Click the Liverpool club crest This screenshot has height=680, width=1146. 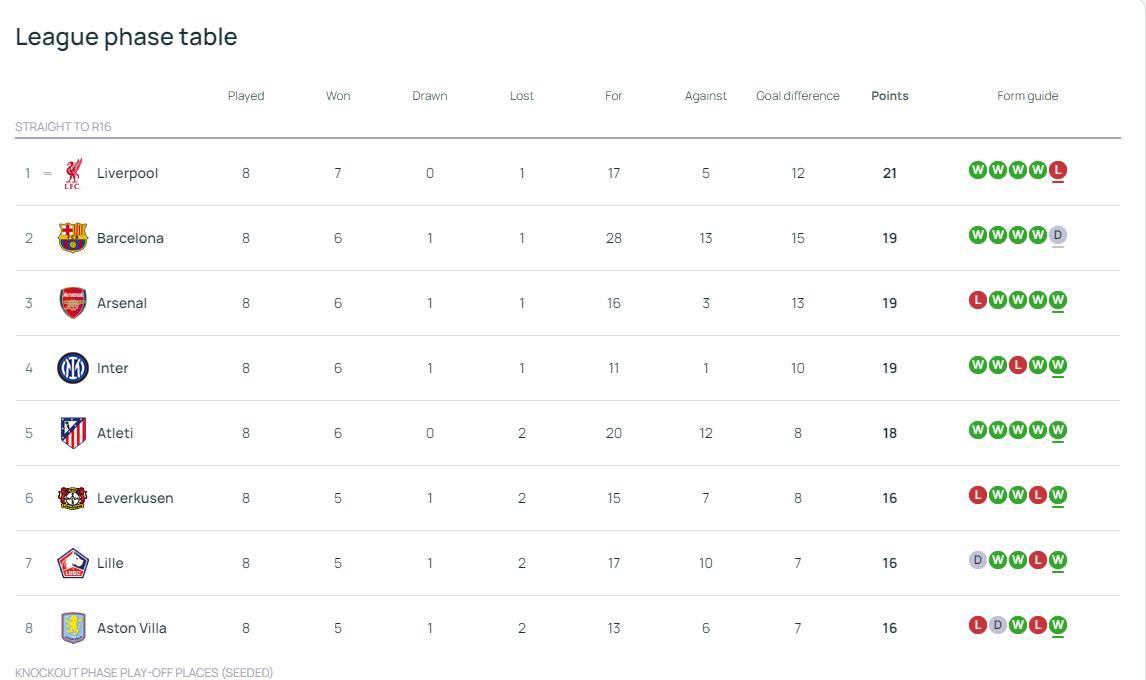click(x=72, y=173)
